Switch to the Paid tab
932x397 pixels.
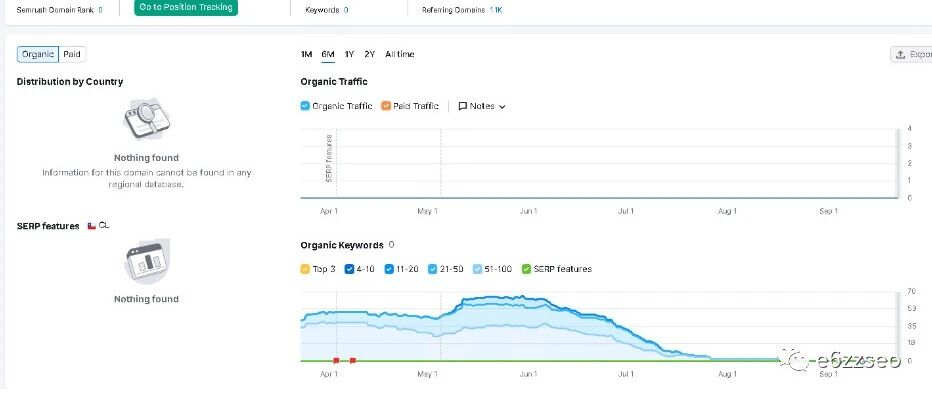click(x=72, y=55)
